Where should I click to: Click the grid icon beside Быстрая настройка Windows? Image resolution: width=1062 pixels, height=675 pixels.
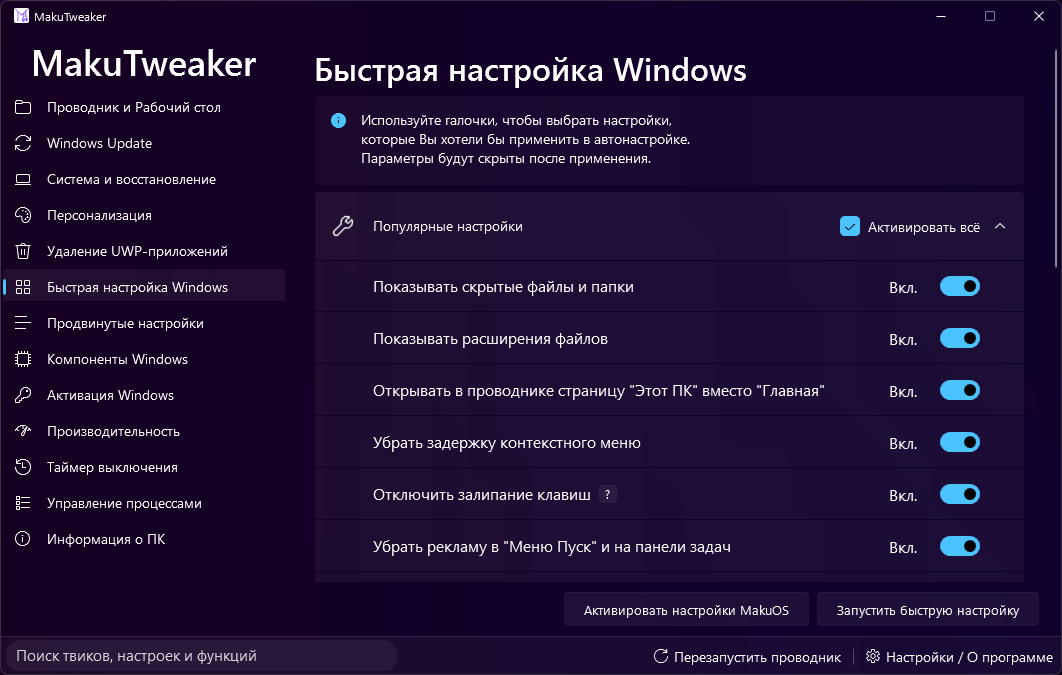click(x=23, y=287)
